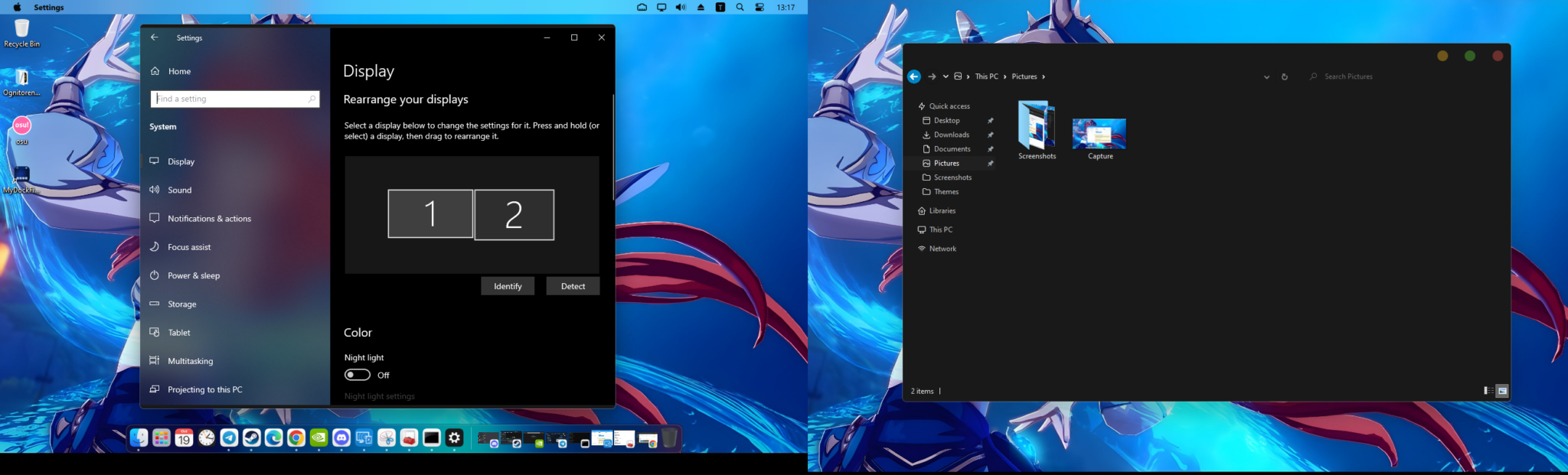Expand the recent locations dropdown arrow
The width and height of the screenshot is (1568, 475).
click(x=946, y=76)
